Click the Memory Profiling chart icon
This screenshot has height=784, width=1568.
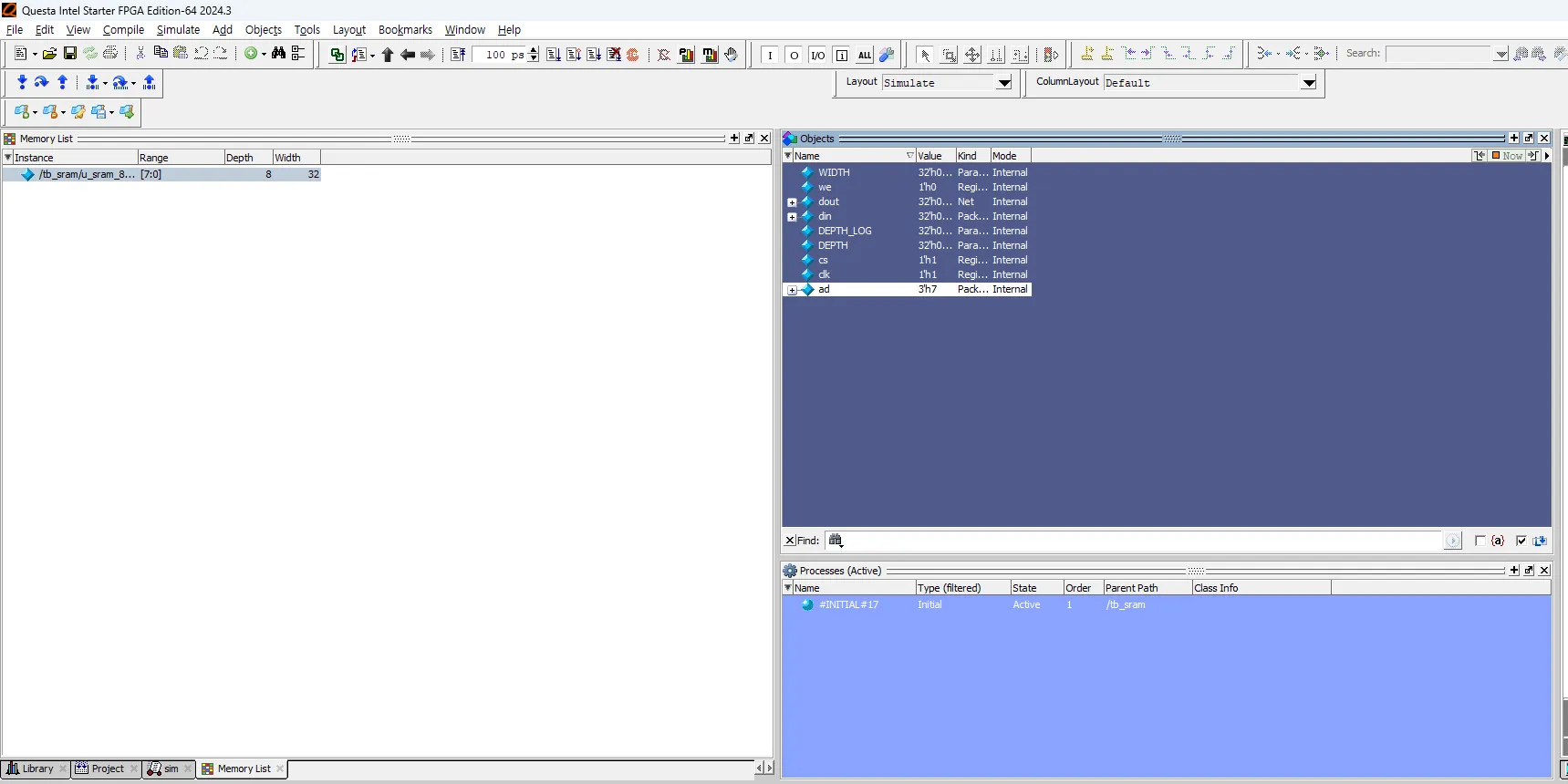click(x=710, y=55)
